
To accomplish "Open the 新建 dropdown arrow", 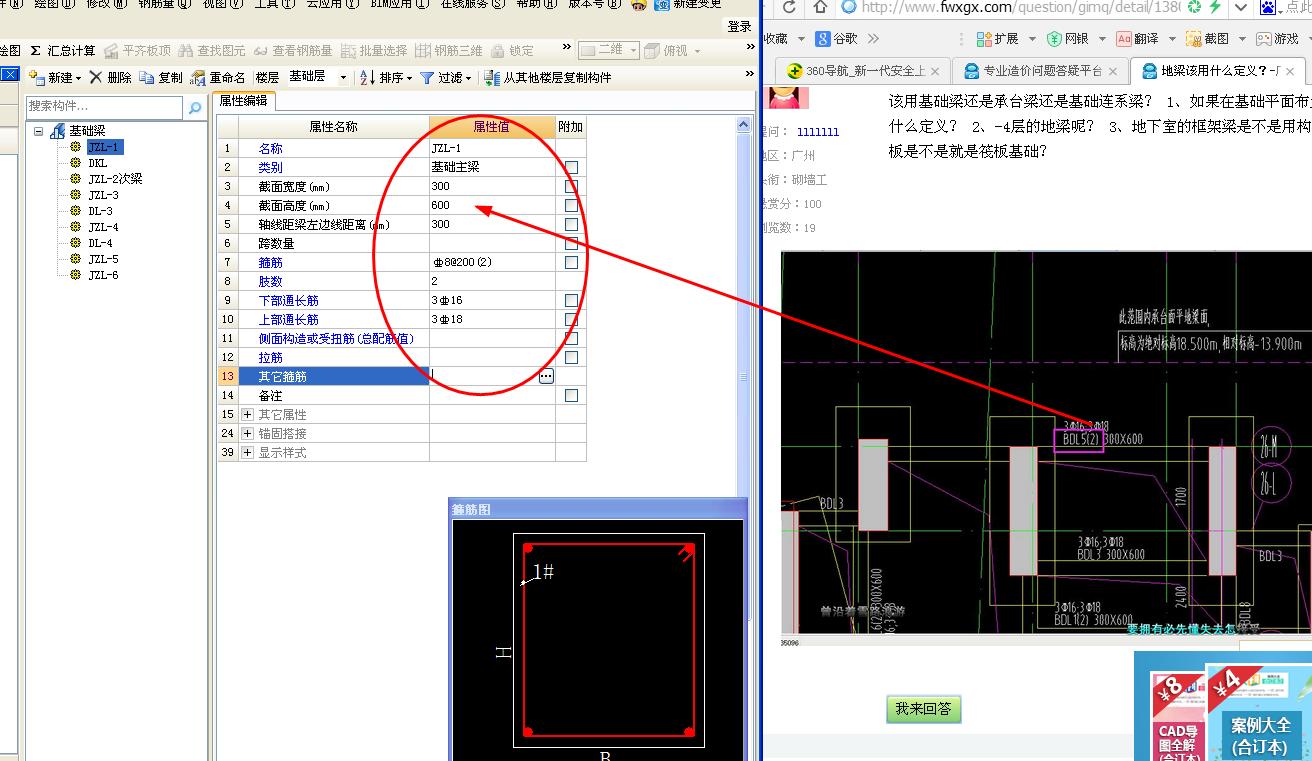I will pyautogui.click(x=77, y=77).
